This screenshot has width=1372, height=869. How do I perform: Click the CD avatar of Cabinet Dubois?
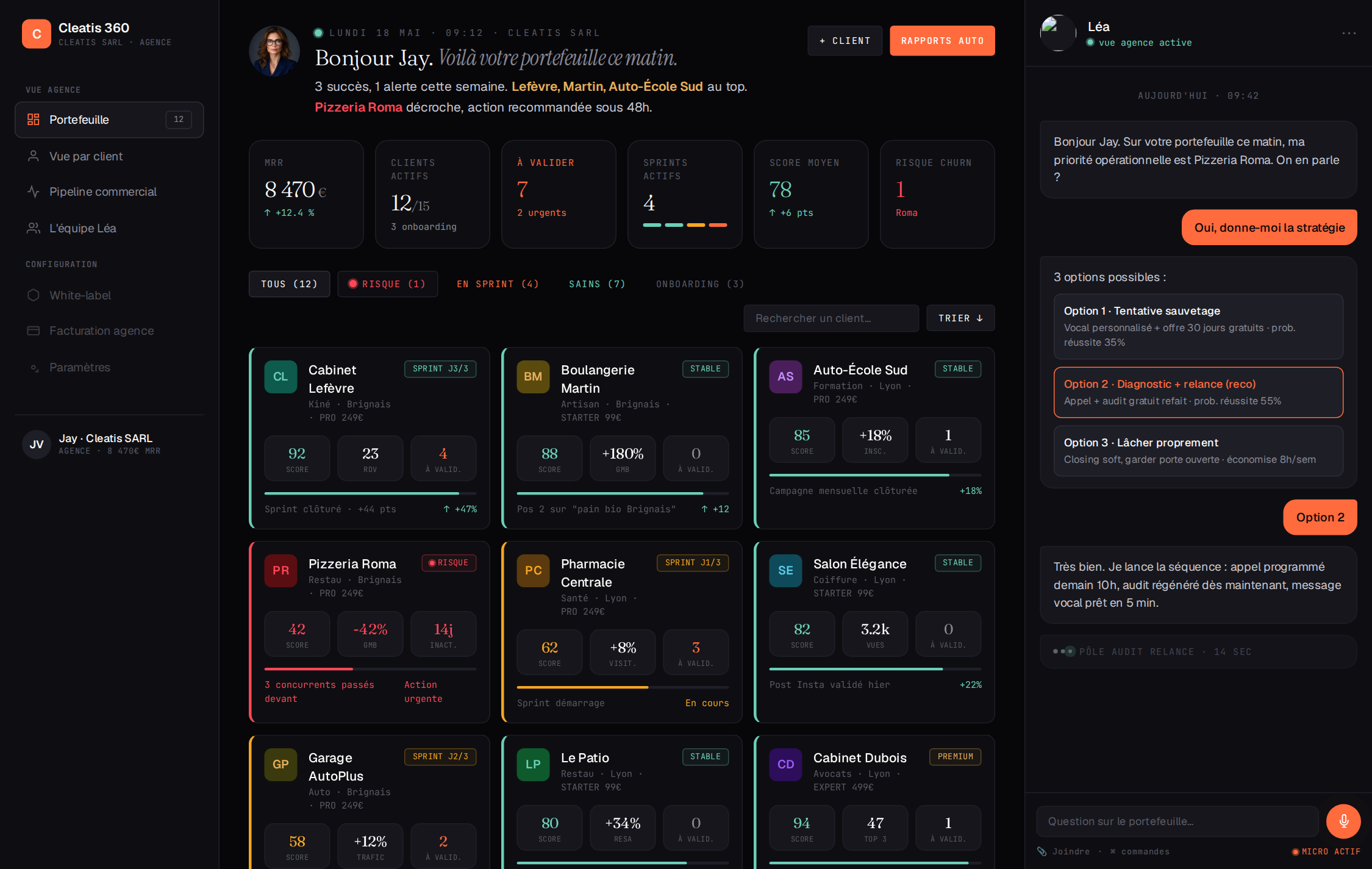[785, 764]
